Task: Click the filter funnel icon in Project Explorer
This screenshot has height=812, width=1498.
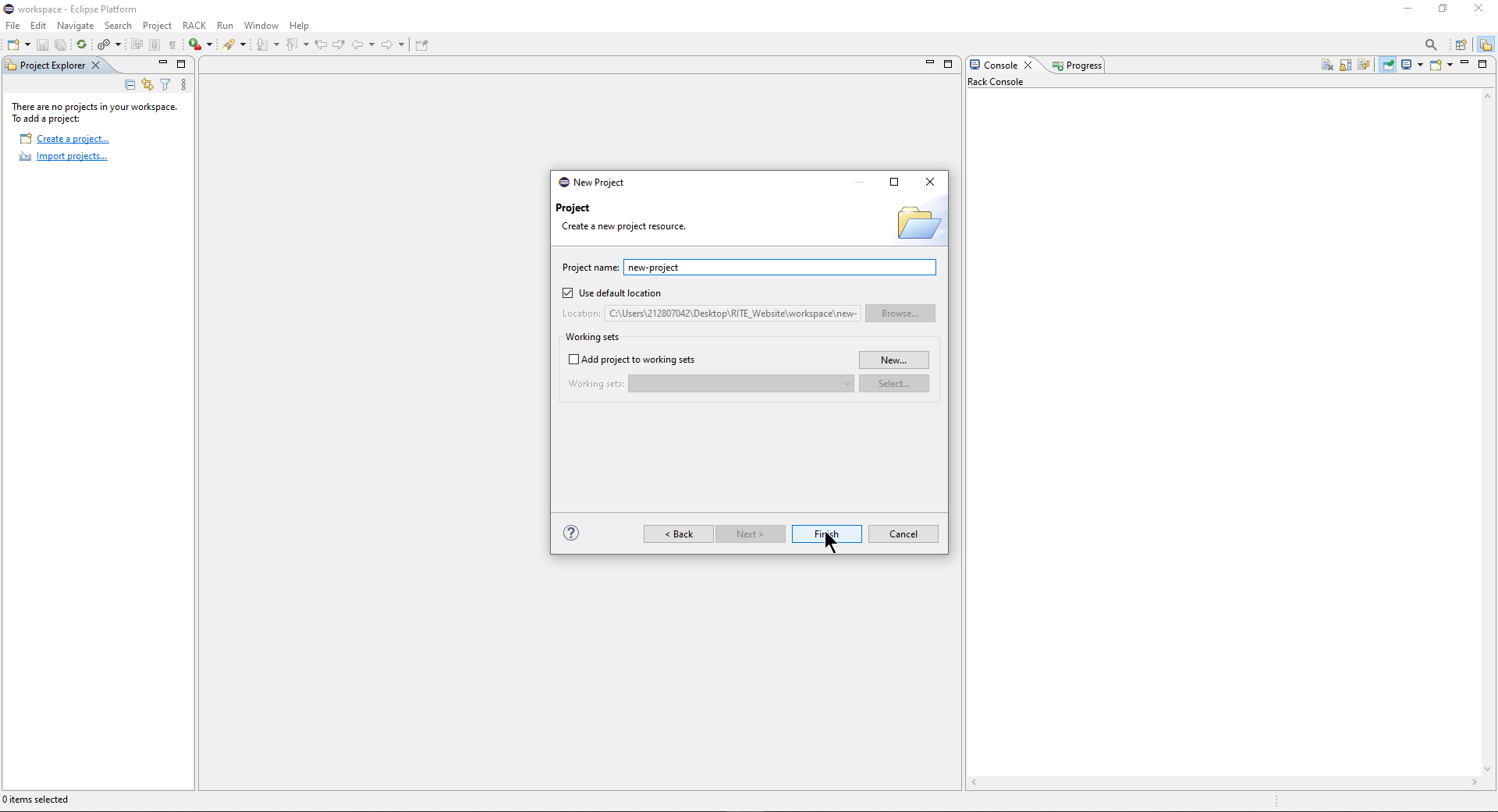Action: pyautogui.click(x=165, y=84)
